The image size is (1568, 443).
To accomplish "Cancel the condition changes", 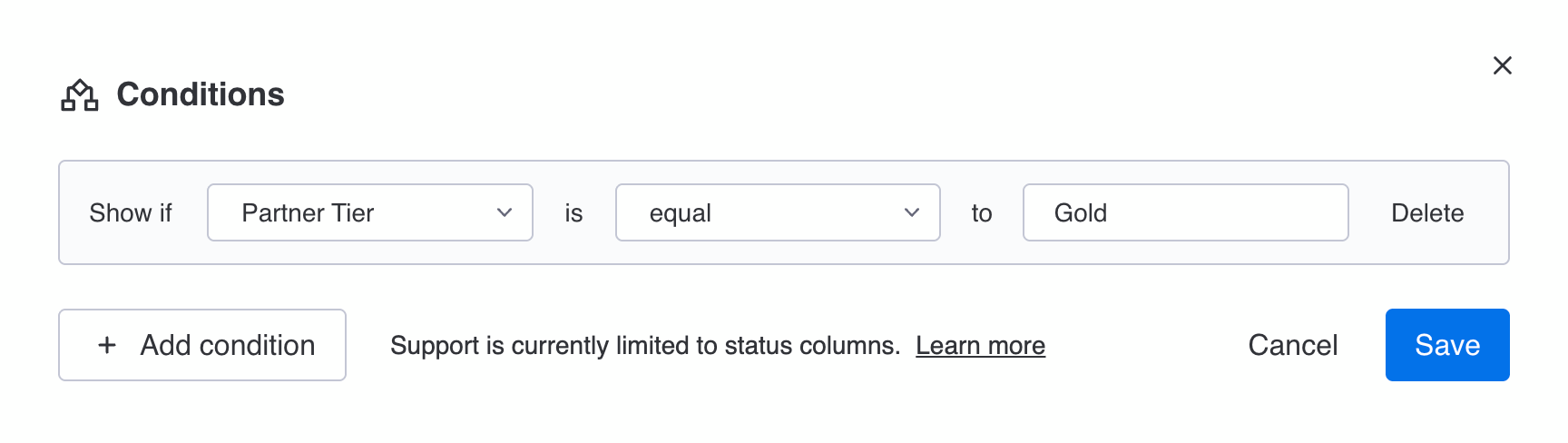I will tap(1292, 345).
